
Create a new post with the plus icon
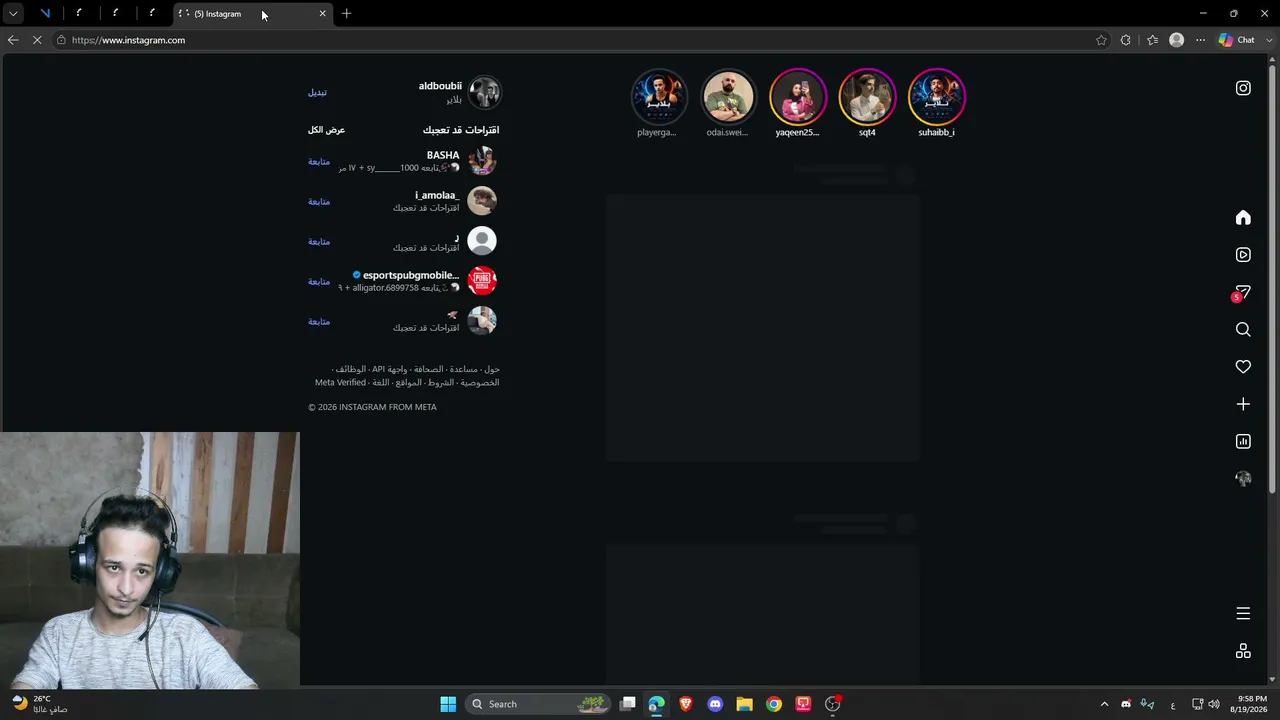[1243, 404]
